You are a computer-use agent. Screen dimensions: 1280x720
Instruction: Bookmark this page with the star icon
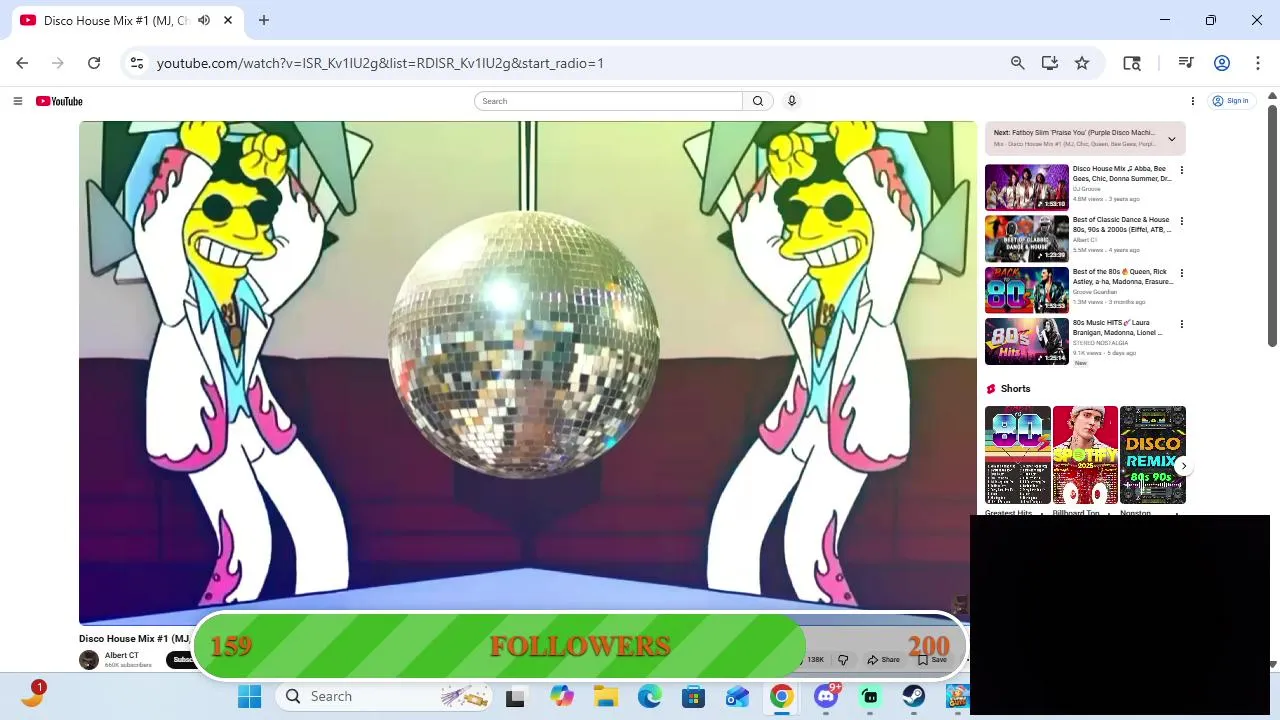tap(1082, 63)
